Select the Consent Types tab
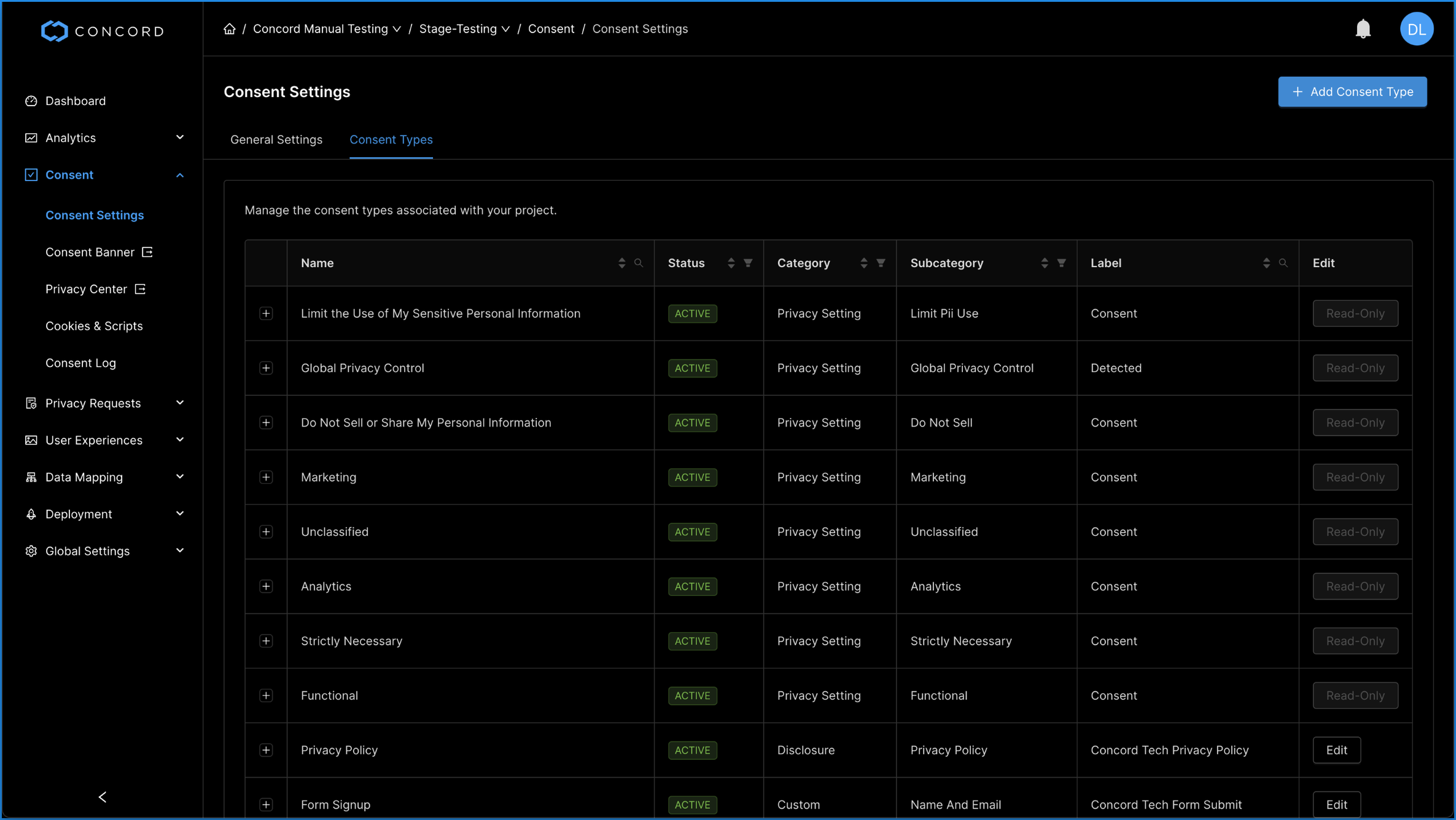Screen dimensions: 1456x820 (391, 139)
